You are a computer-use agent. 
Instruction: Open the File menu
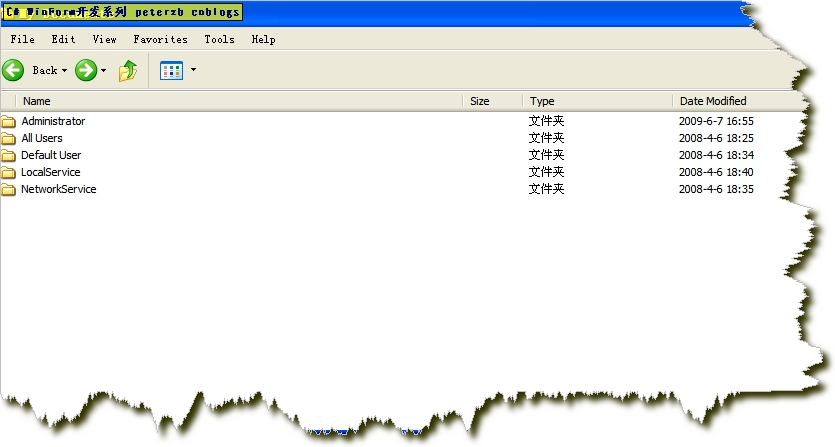22,39
